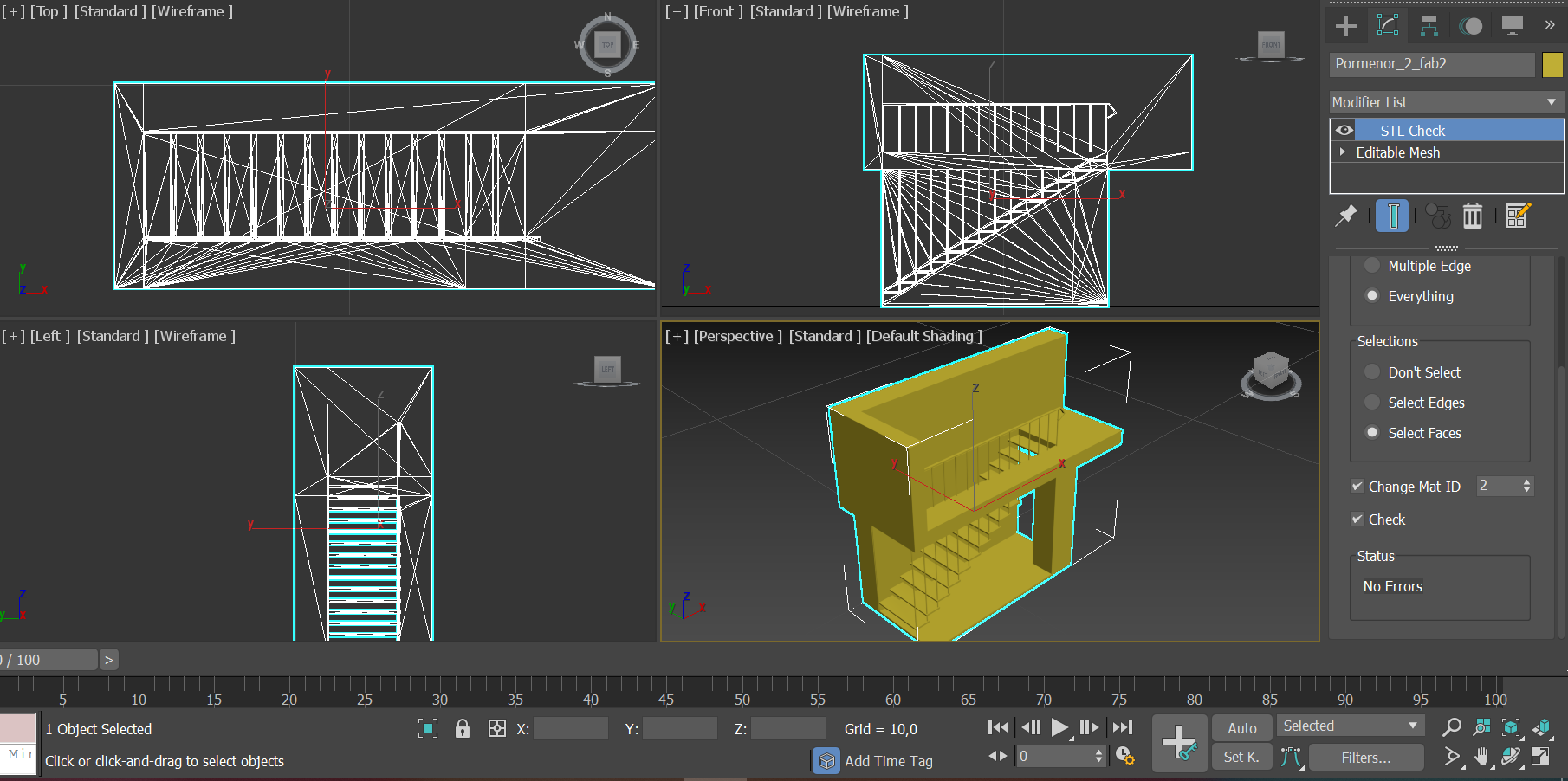Open the [Left] point-of-view menu

(x=50, y=336)
